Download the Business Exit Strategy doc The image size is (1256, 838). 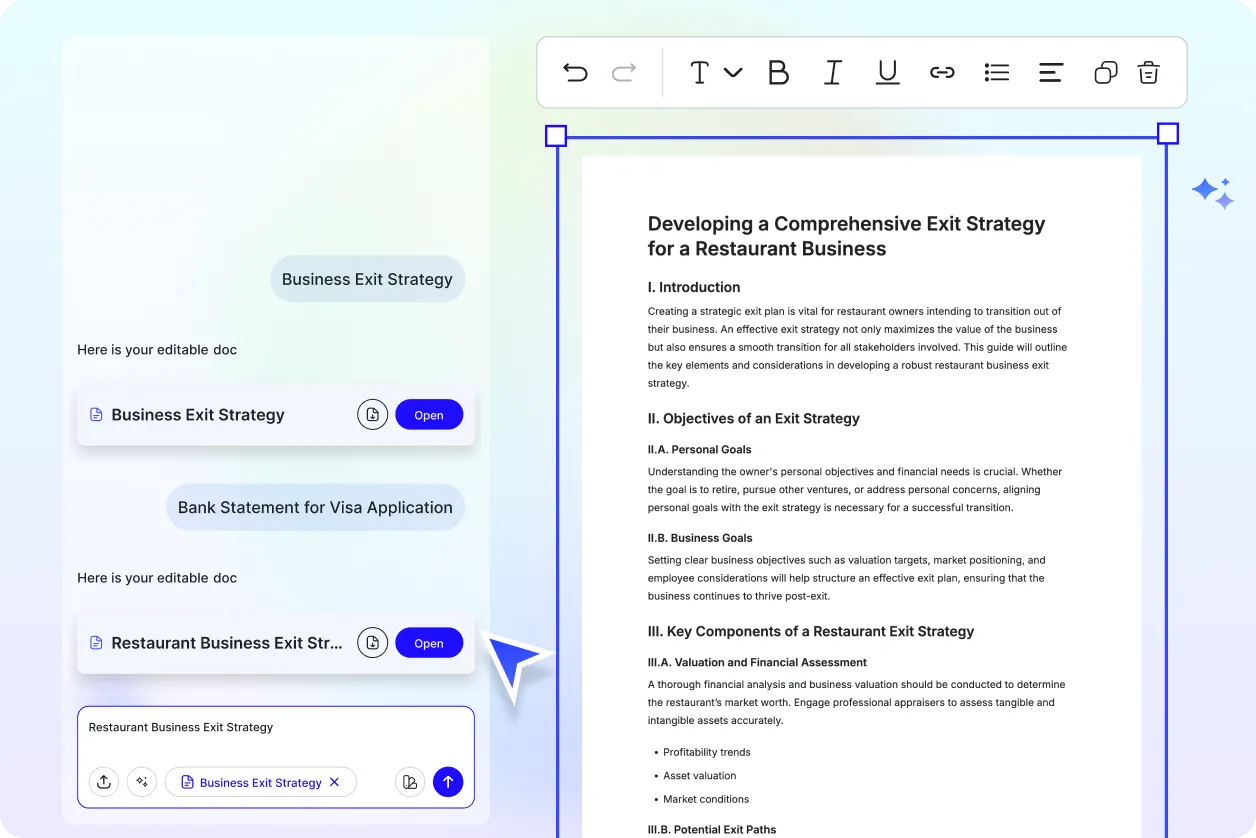[372, 415]
